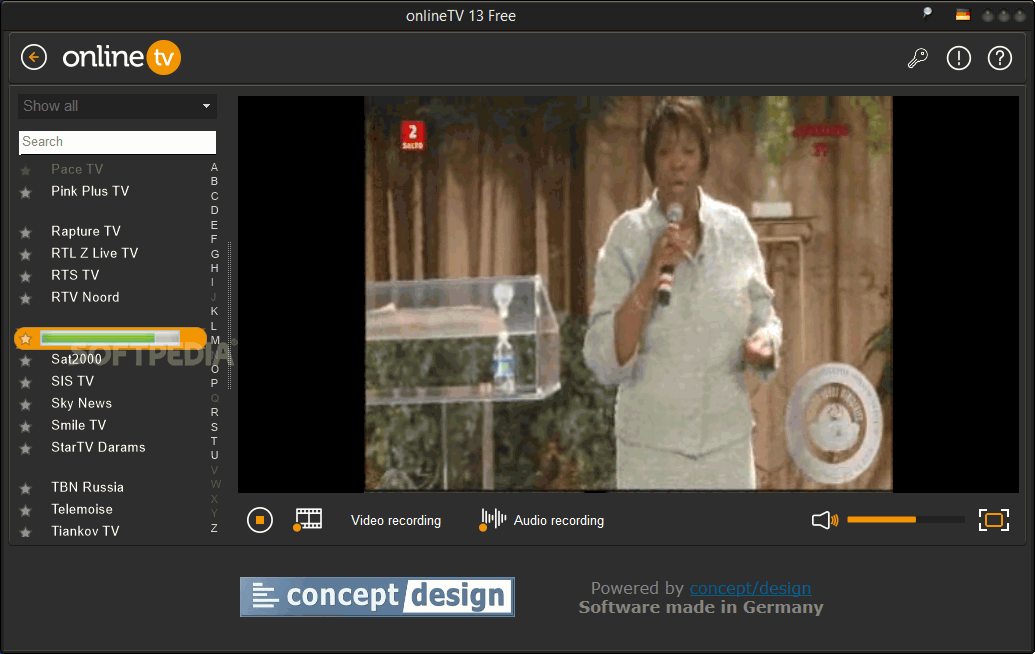Open the concept/design link
The image size is (1035, 654).
click(x=751, y=588)
